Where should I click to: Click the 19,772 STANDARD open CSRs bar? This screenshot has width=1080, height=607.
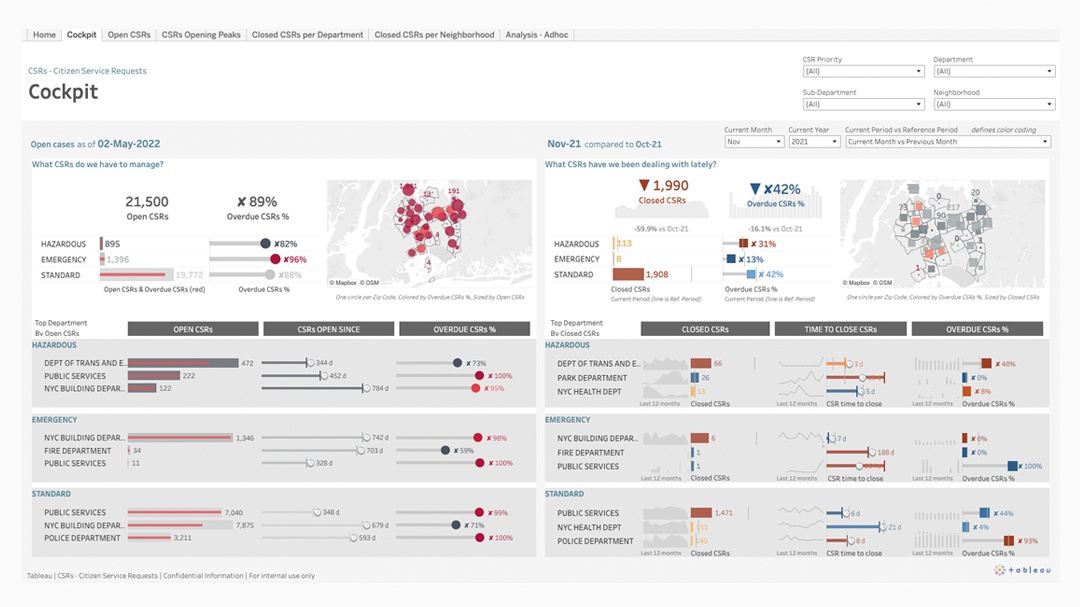coord(136,274)
